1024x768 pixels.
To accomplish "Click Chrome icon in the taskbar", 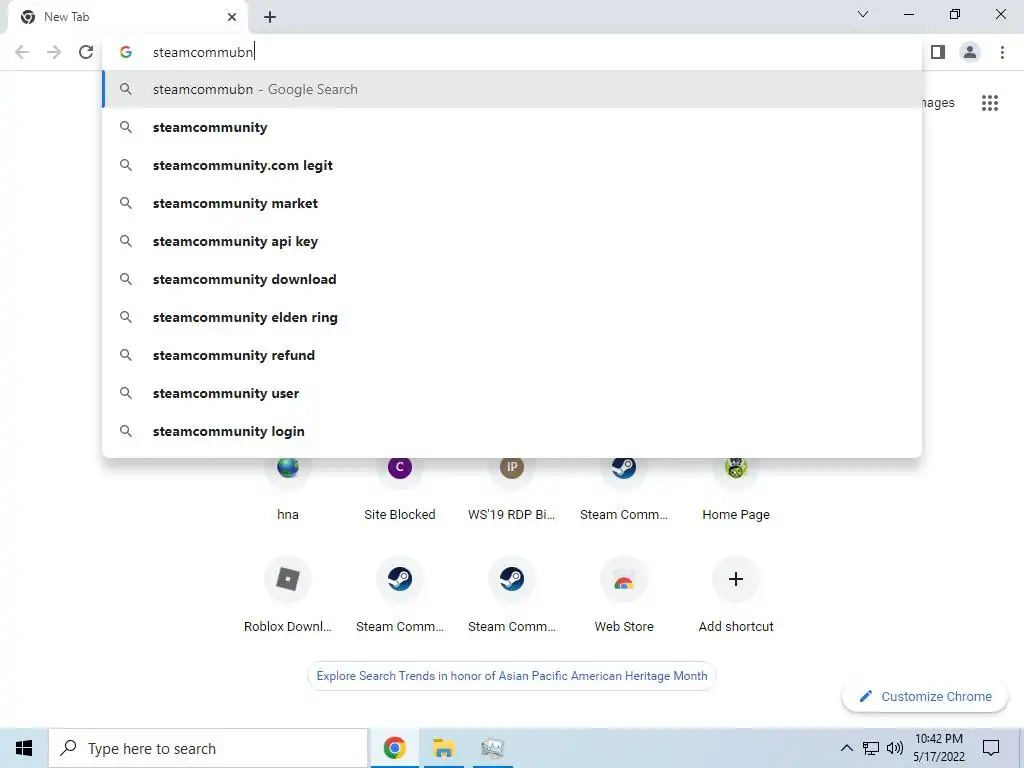I will coord(394,748).
